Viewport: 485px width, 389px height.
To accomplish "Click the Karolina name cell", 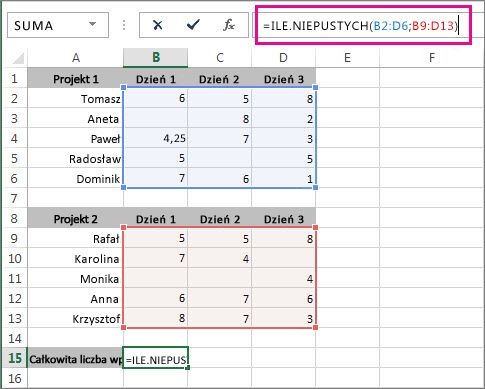I will click(76, 259).
